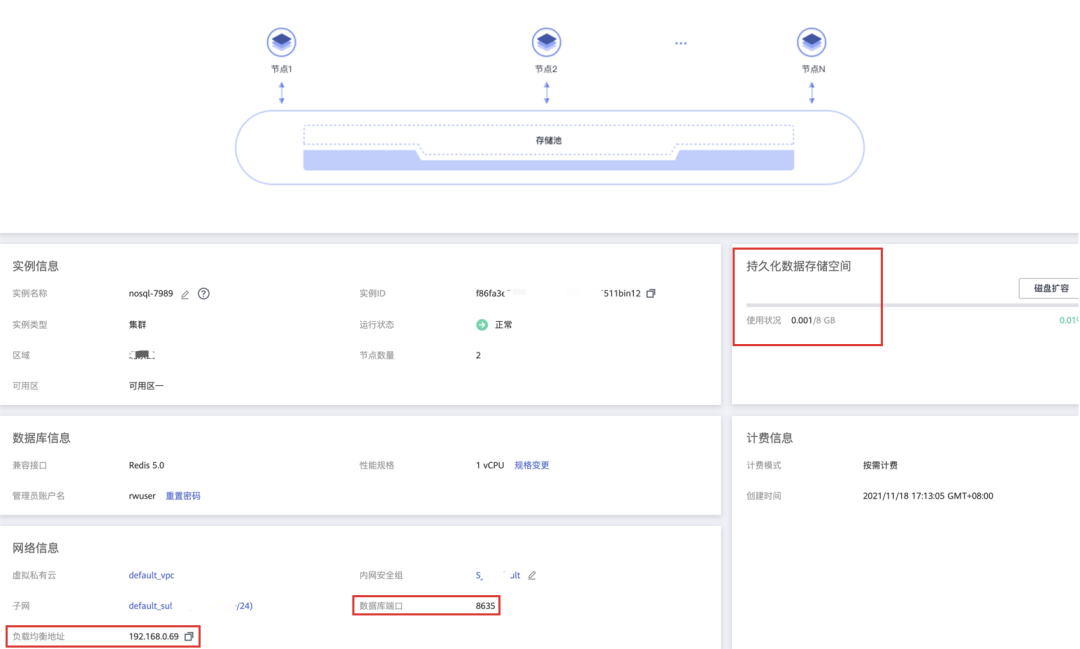The height and width of the screenshot is (649, 1080).
Task: Click the 节点N node icon
Action: [x=811, y=42]
